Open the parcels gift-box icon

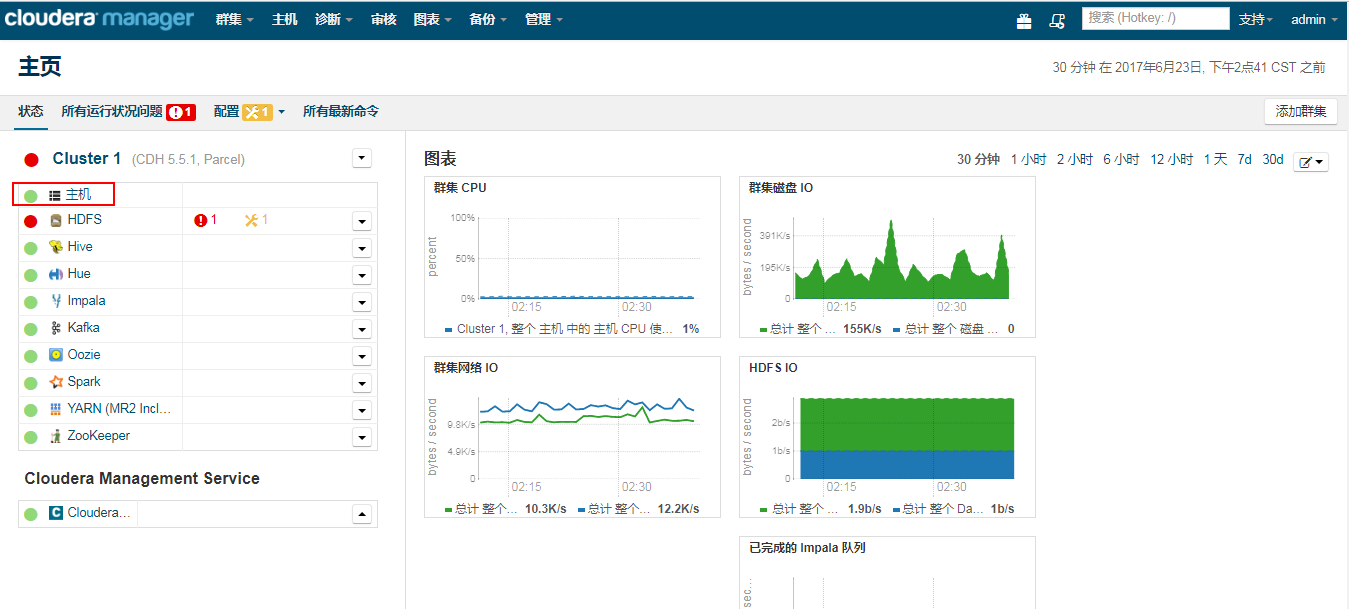[x=1024, y=20]
